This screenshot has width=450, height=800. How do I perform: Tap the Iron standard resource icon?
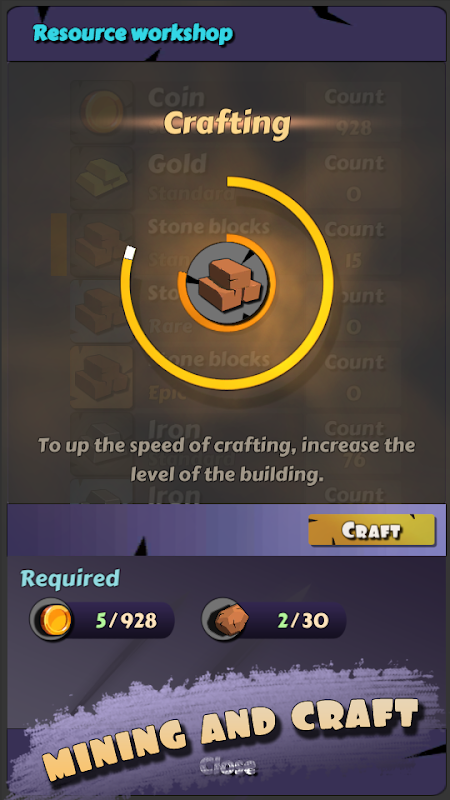tap(102, 441)
